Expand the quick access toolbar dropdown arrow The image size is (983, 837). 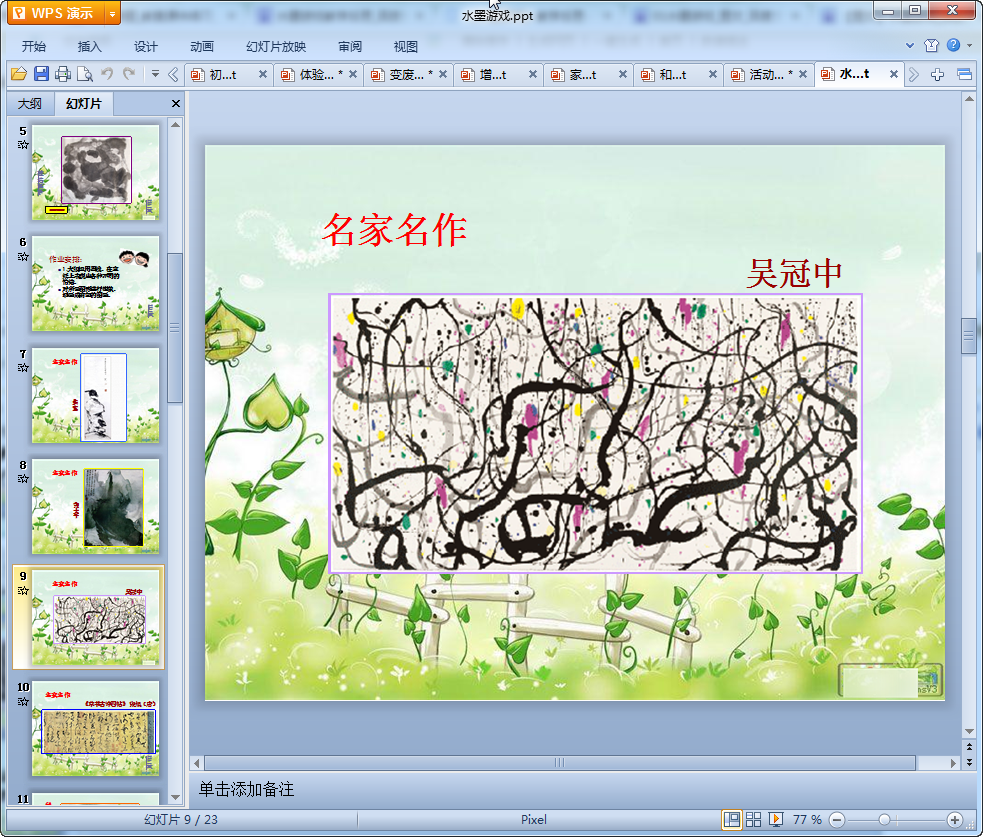click(x=155, y=75)
